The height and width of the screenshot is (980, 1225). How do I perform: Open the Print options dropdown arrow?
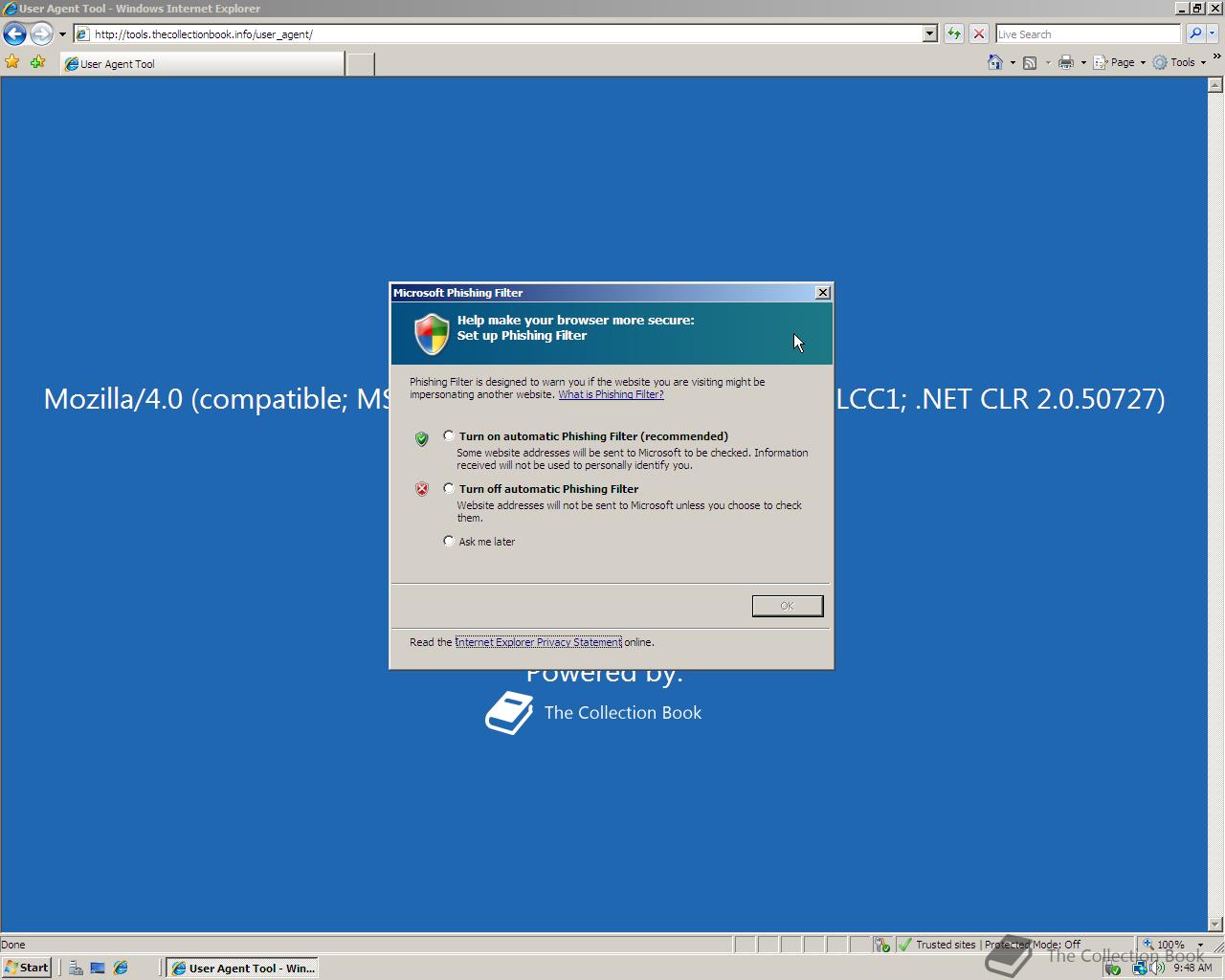[1083, 63]
